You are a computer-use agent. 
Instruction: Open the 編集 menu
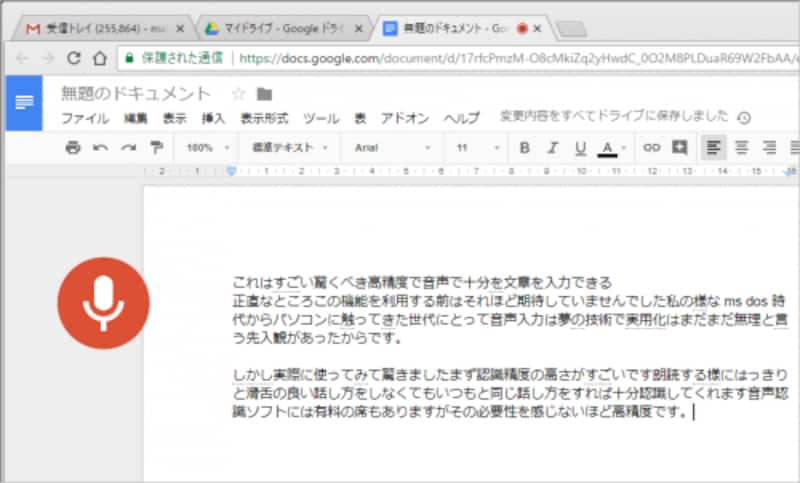[136, 118]
